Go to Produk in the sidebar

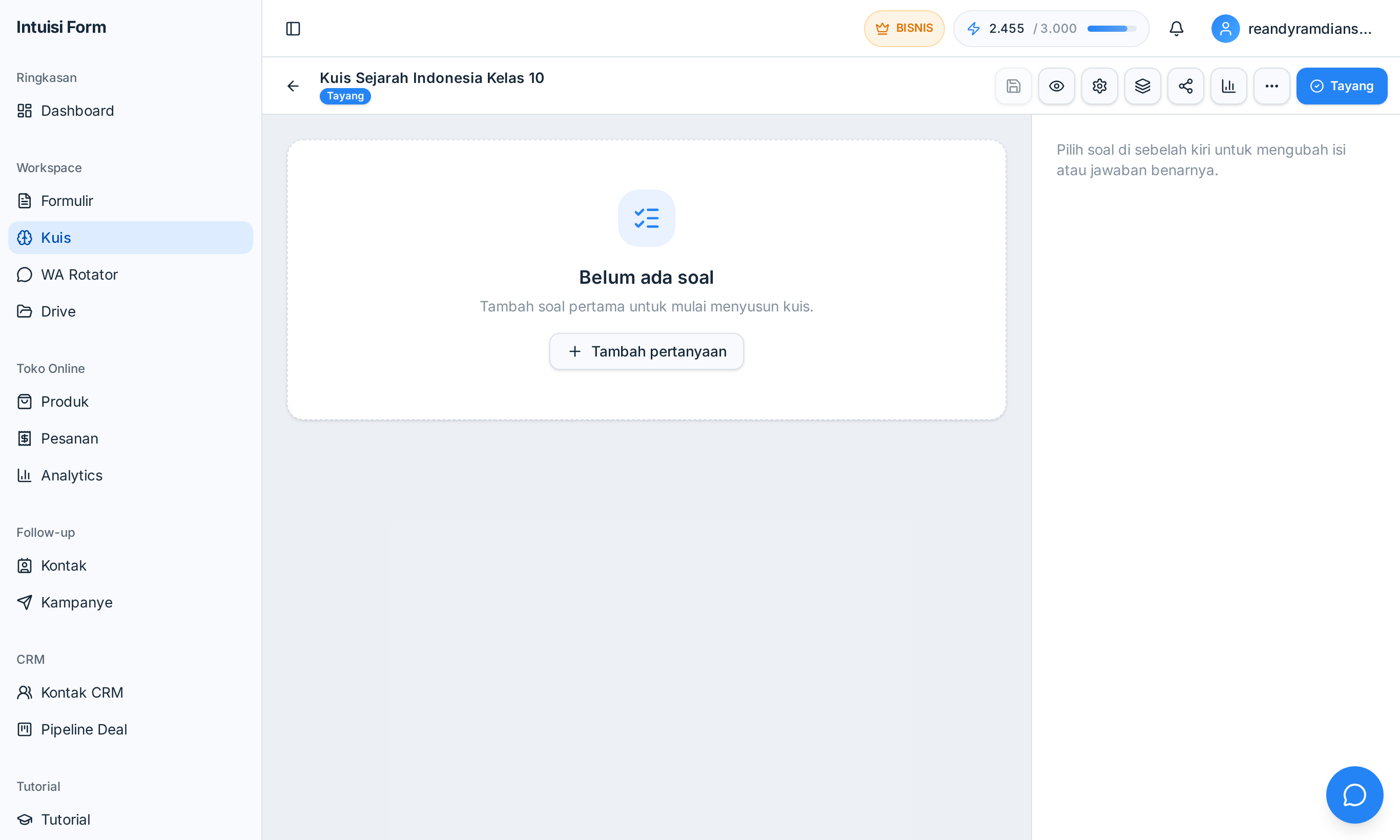(x=131, y=402)
